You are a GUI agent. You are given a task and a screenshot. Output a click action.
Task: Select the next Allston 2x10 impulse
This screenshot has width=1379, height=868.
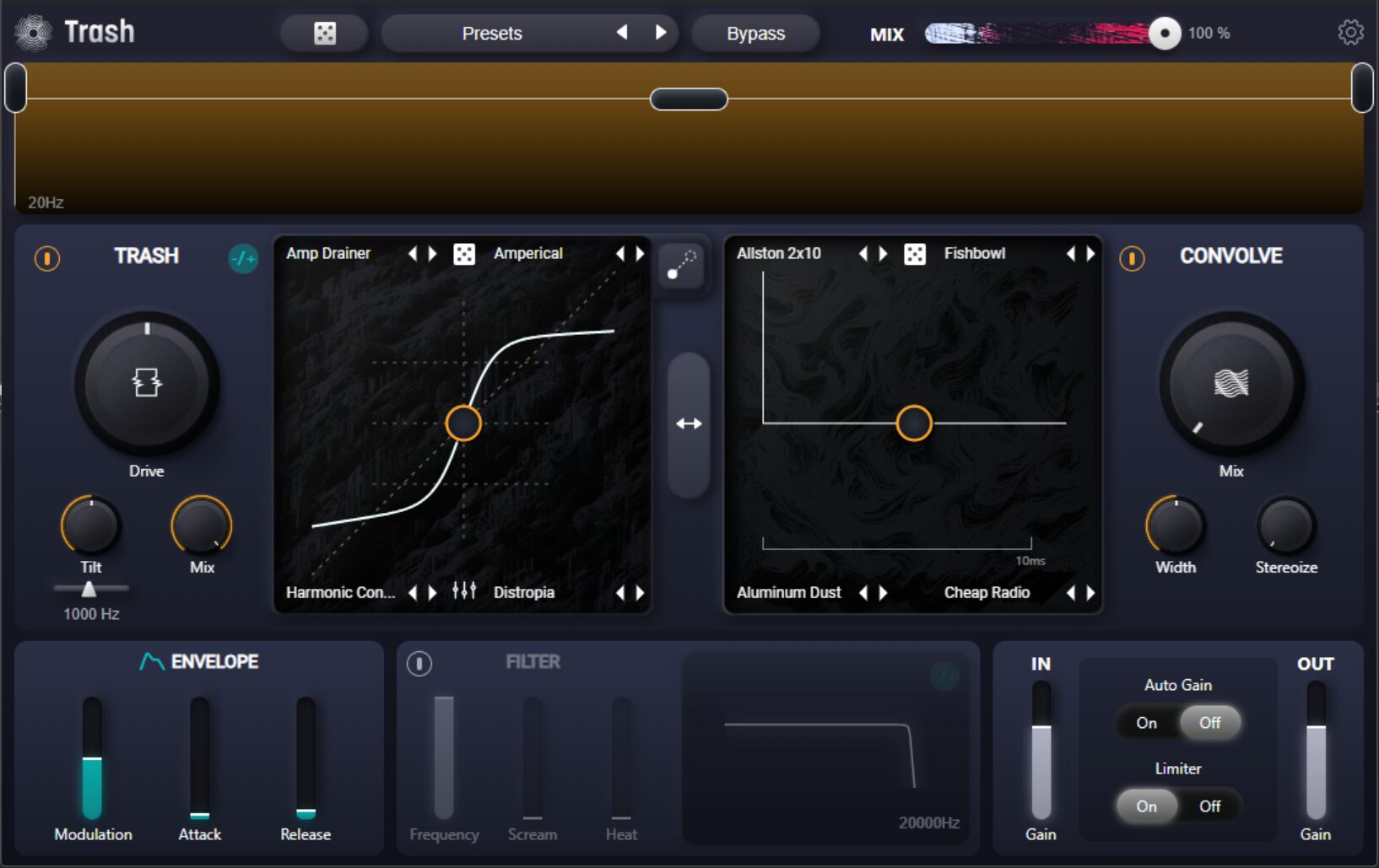point(883,254)
